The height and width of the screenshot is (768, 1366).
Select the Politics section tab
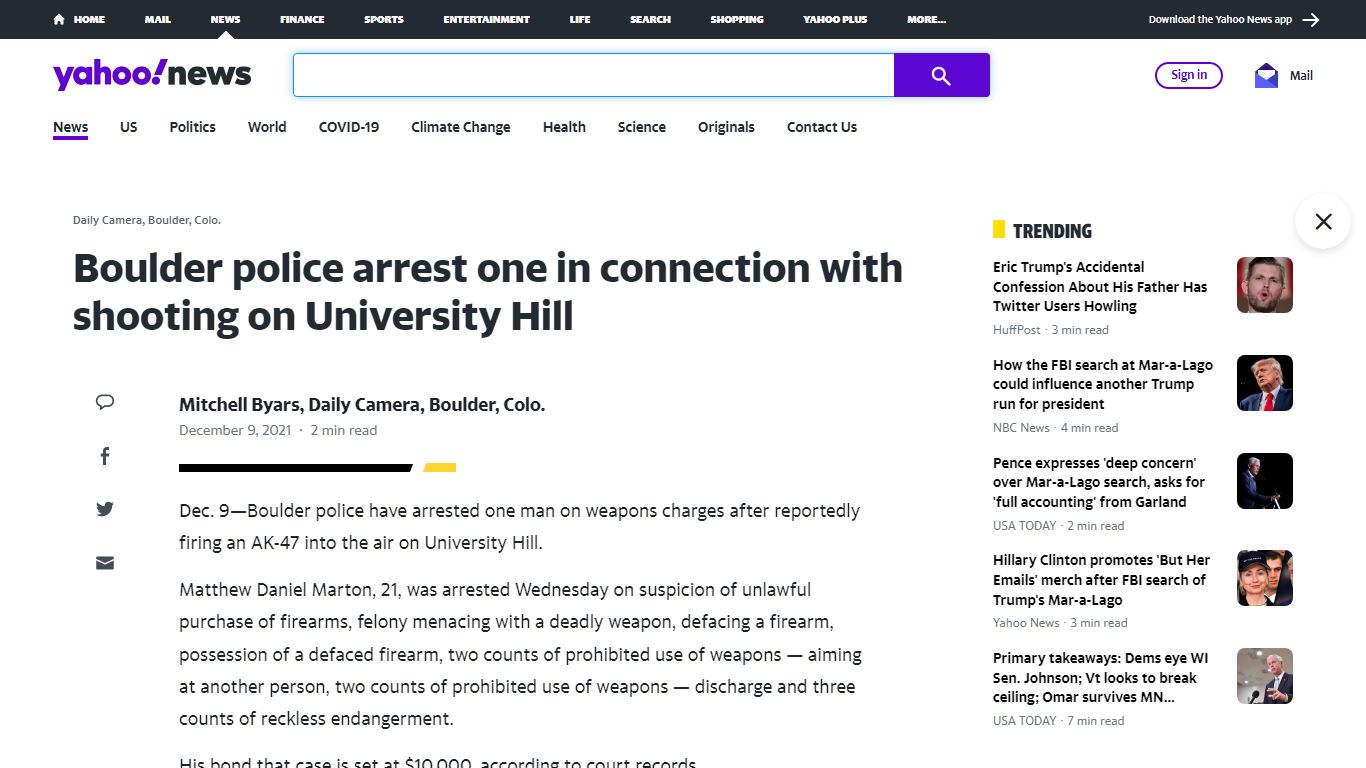(x=193, y=127)
